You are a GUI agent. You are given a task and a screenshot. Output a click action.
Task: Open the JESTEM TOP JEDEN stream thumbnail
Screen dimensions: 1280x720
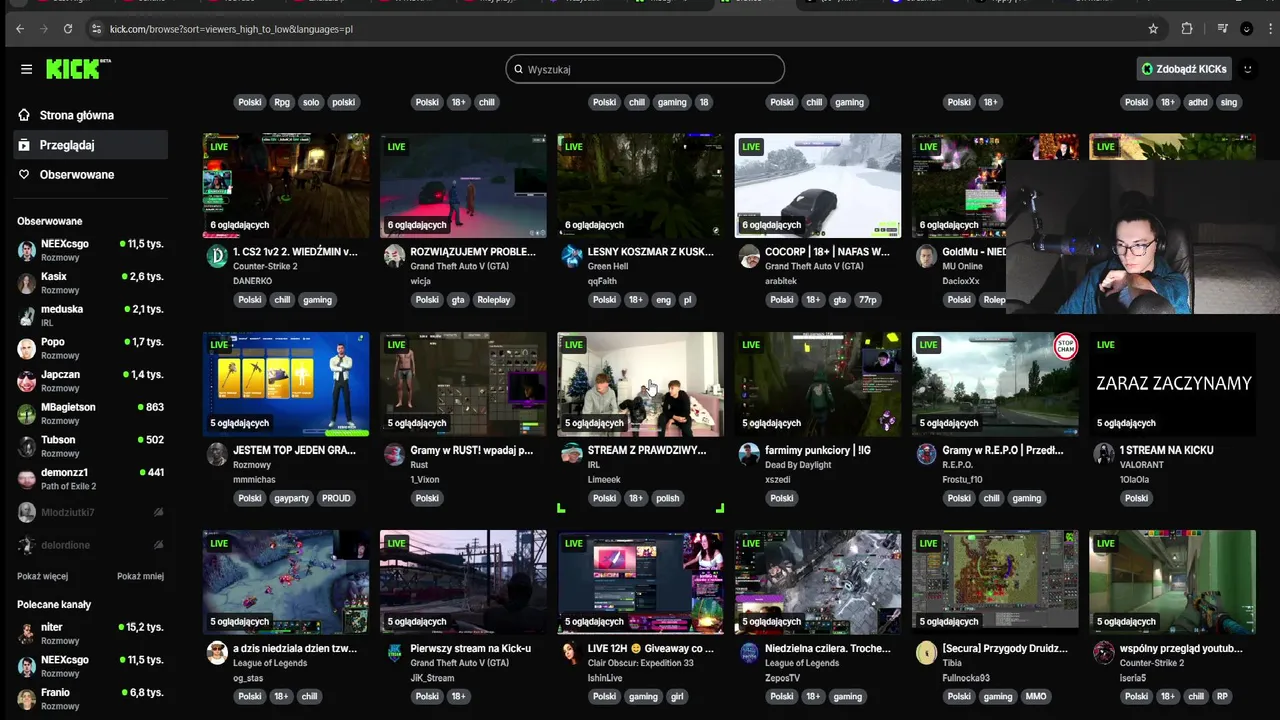[286, 384]
